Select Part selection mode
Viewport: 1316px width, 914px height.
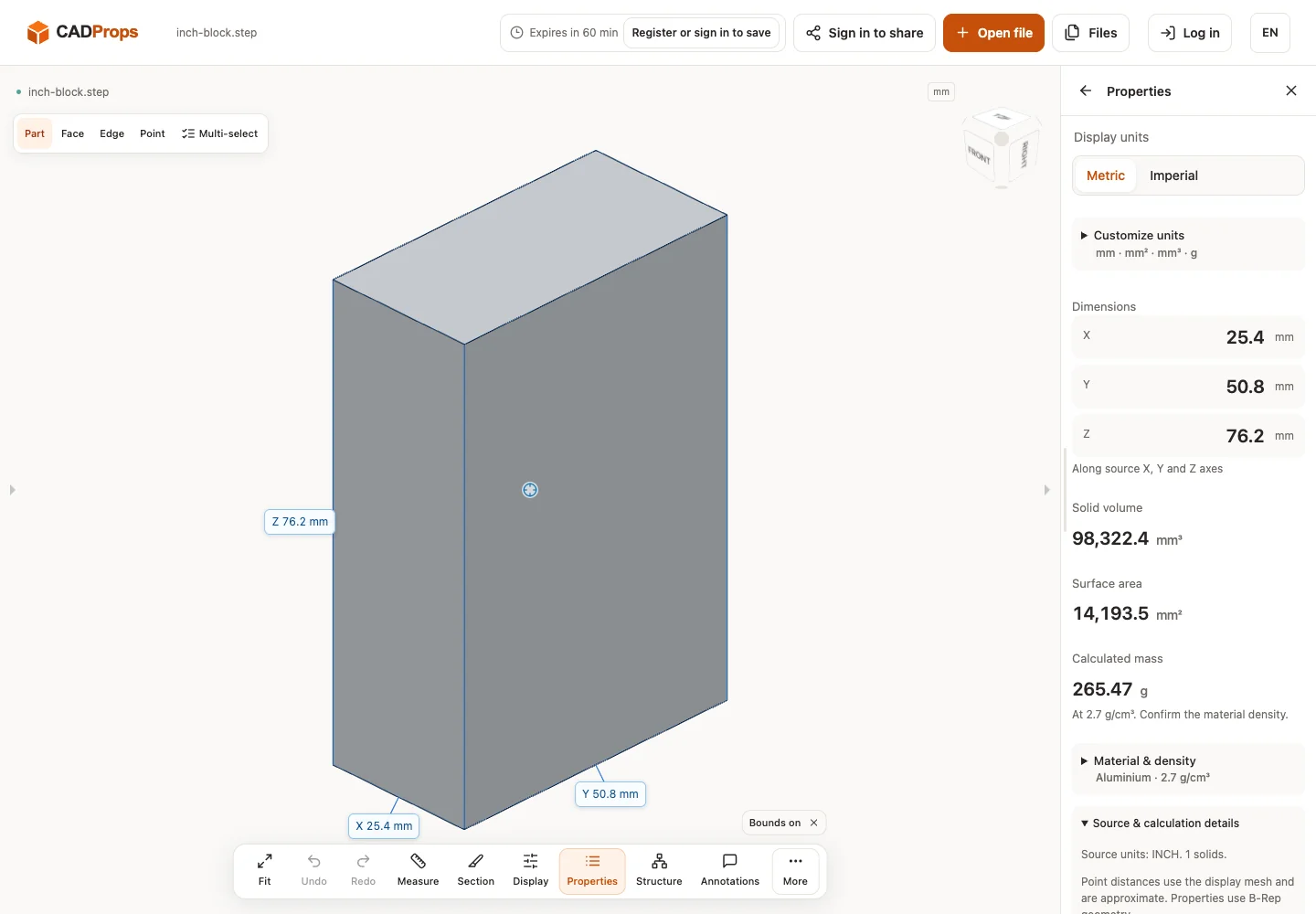35,133
